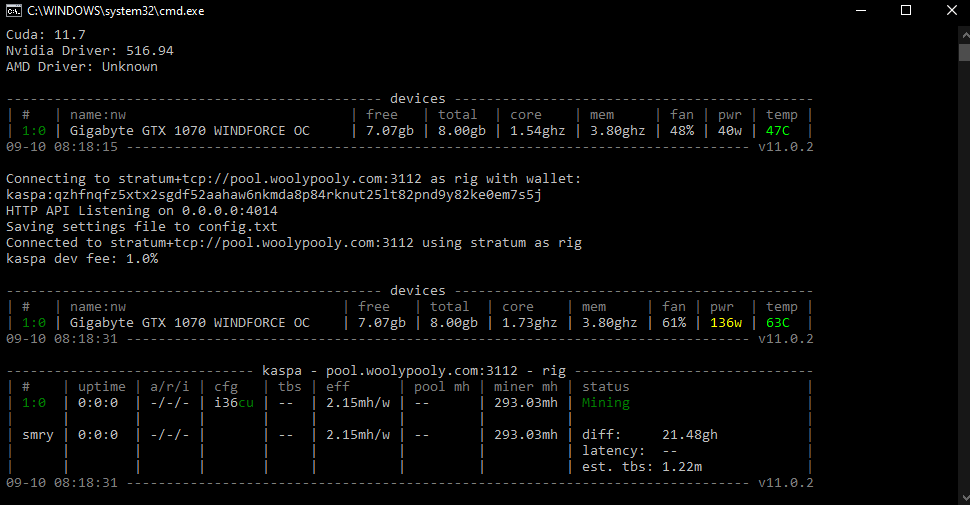Click the diff 21.48gh value
Viewport: 970px width, 505px height.
click(690, 435)
